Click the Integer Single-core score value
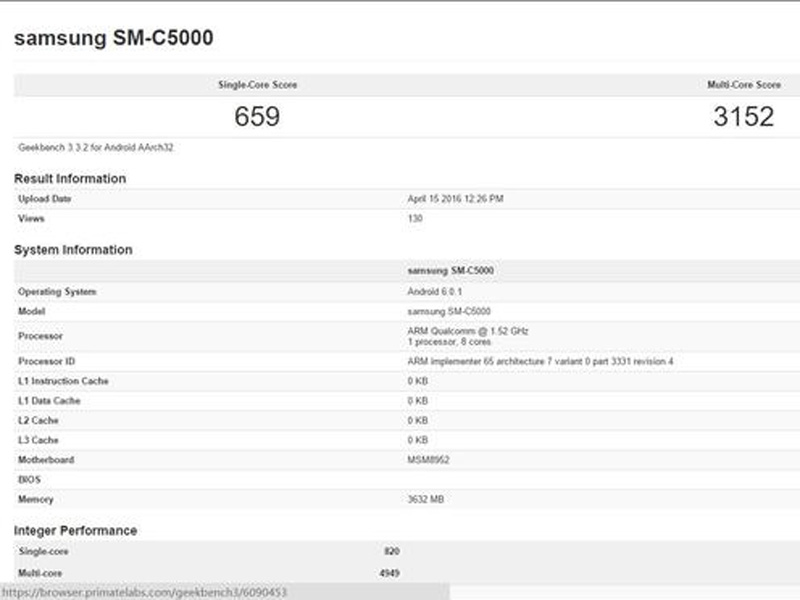800x600 pixels. coord(392,551)
